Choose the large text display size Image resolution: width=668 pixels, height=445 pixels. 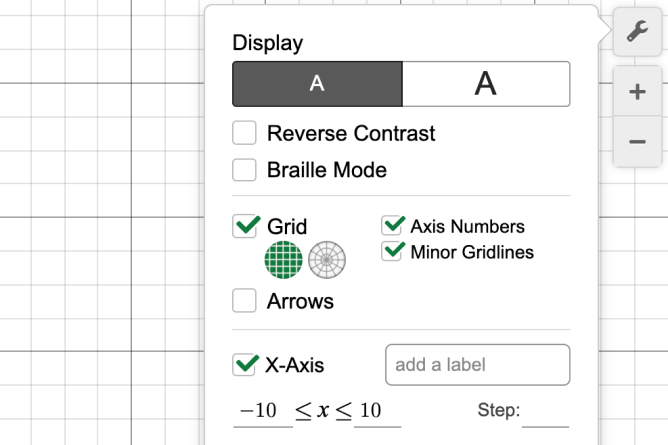click(486, 84)
